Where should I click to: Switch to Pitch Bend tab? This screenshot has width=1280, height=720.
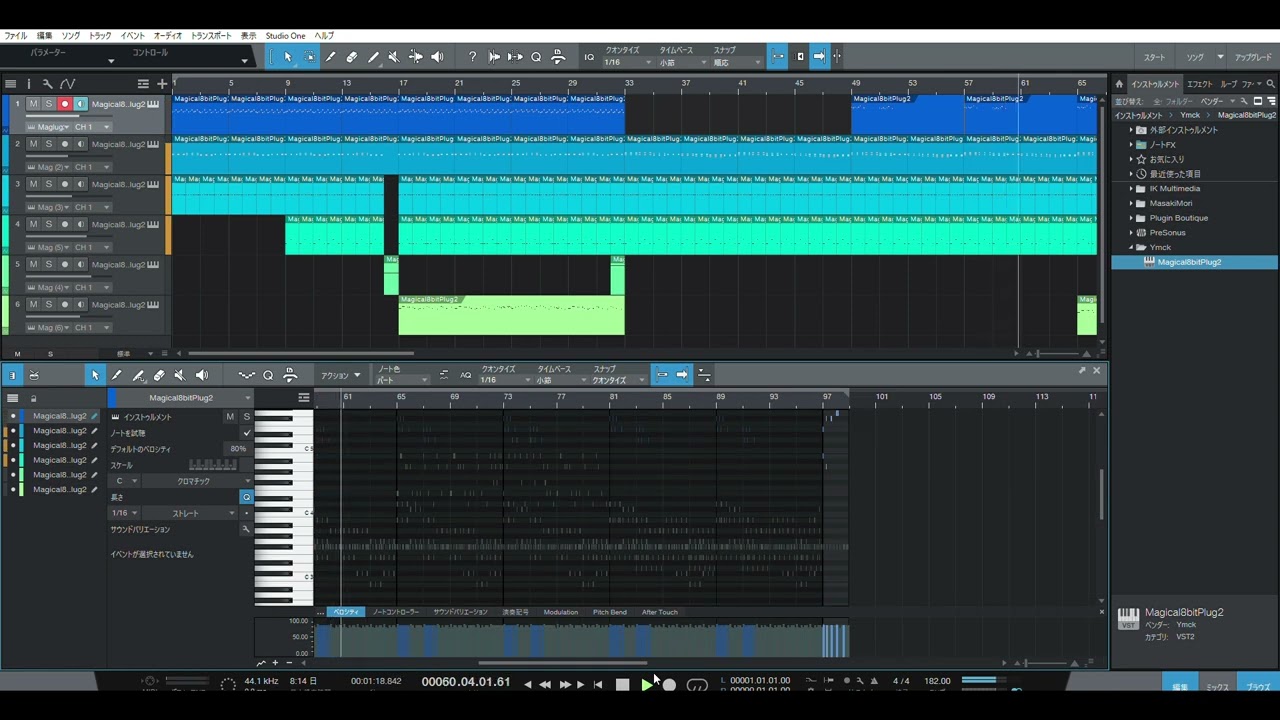610,612
